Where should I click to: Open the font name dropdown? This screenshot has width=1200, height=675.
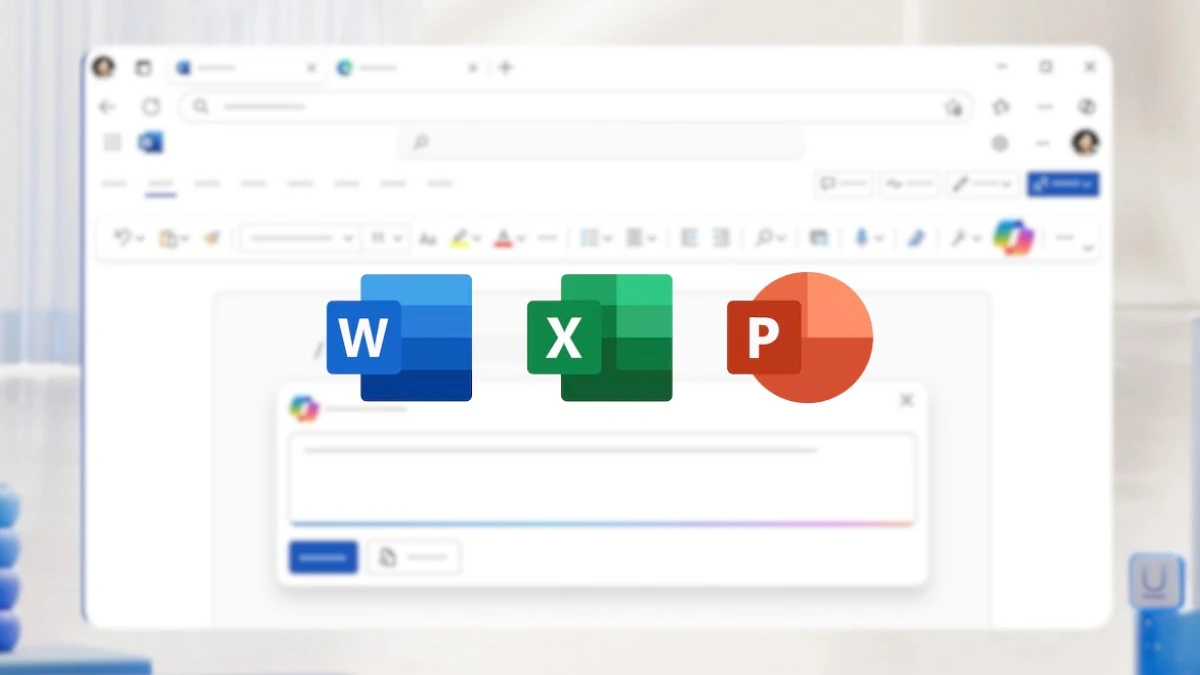[298, 238]
